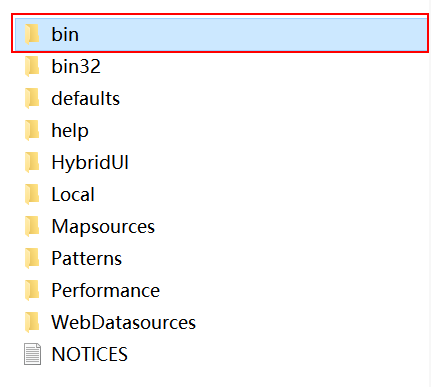Viewport: 437px width, 387px height.
Task: Select the help folder label
Action: tap(70, 131)
